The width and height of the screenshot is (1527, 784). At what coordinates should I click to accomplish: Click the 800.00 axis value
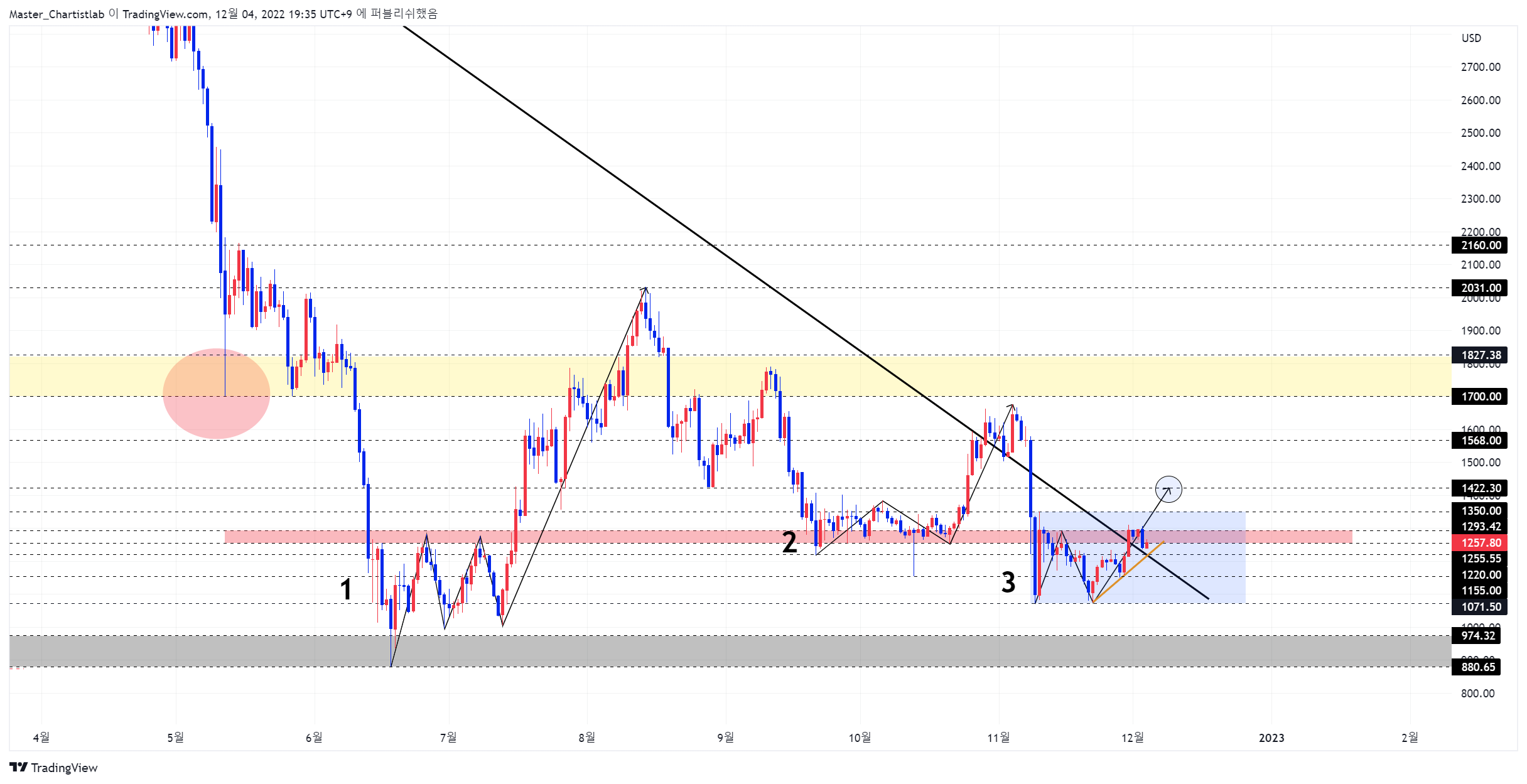tap(1477, 694)
